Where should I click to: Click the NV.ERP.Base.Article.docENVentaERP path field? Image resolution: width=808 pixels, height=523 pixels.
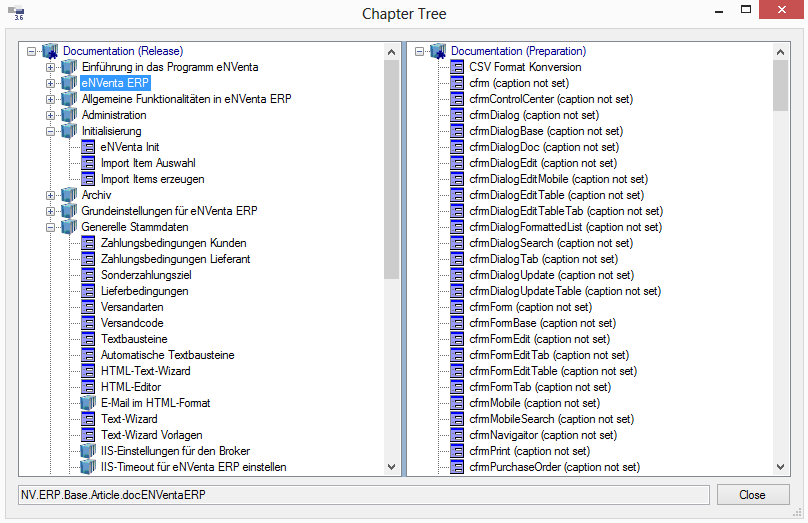coord(364,495)
